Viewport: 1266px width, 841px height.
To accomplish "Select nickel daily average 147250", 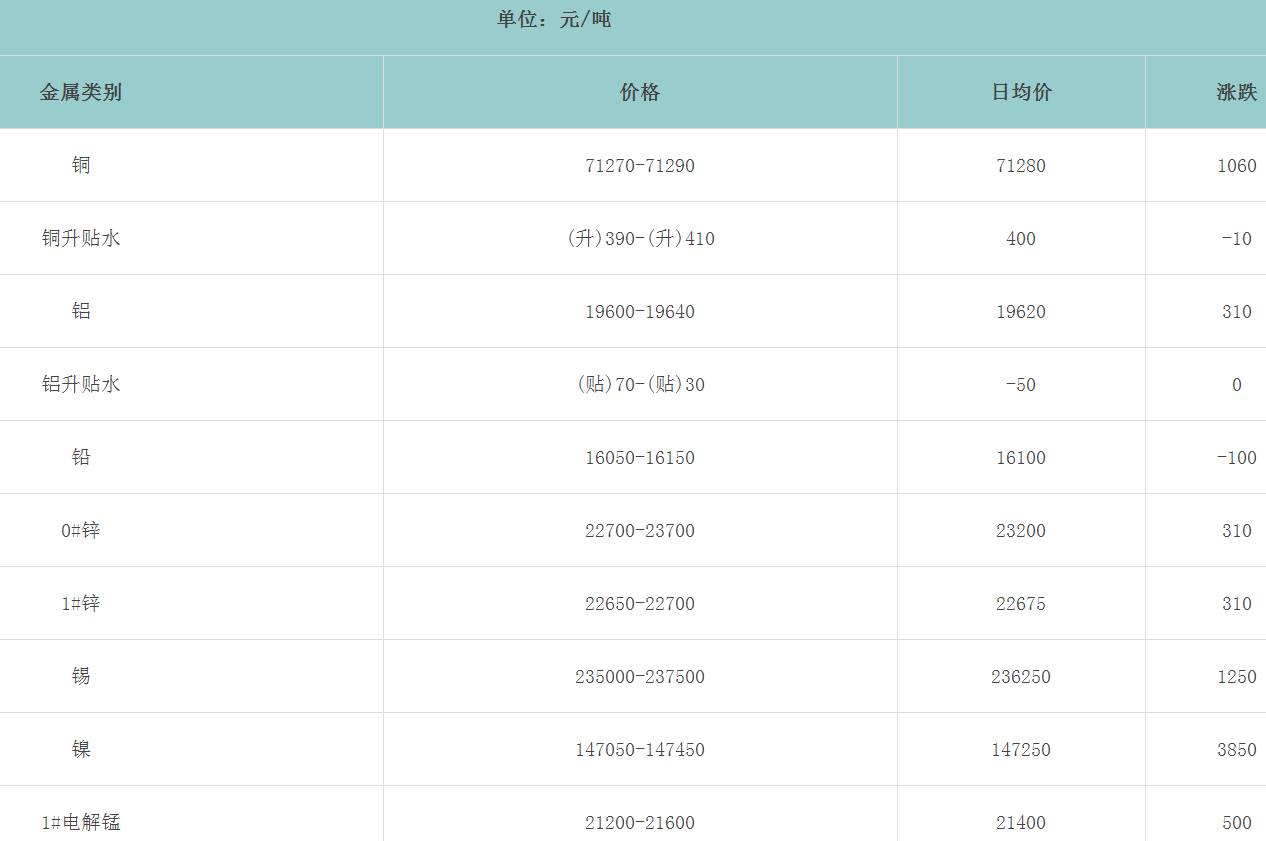I will pos(1021,750).
